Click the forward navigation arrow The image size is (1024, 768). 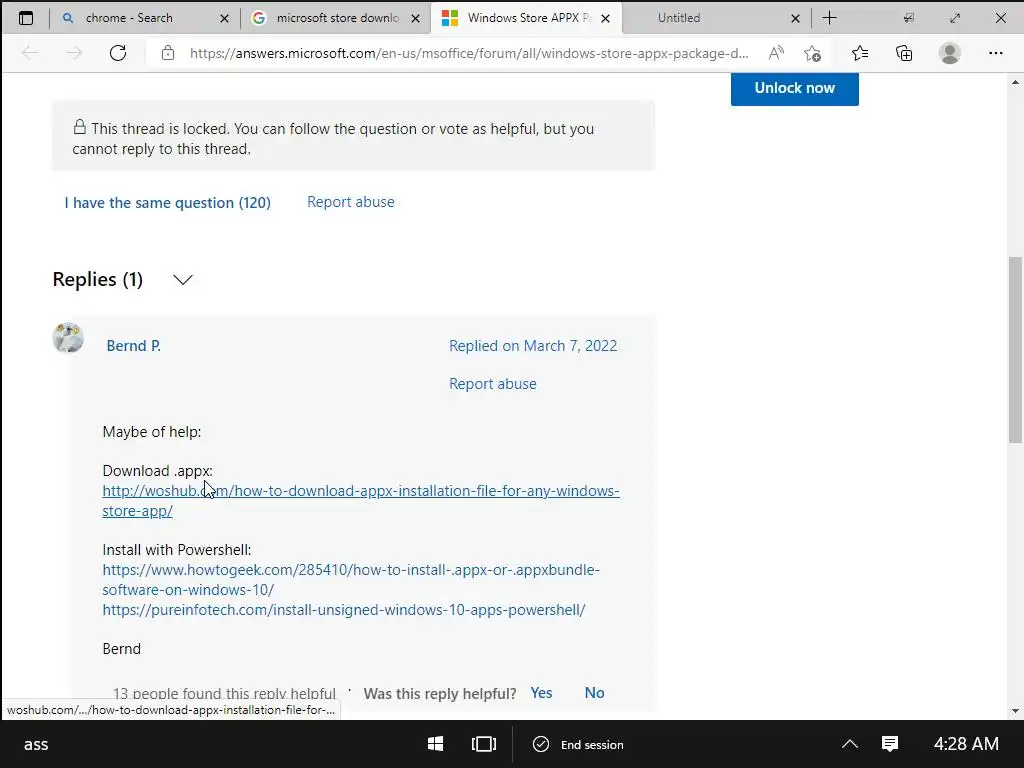point(74,53)
